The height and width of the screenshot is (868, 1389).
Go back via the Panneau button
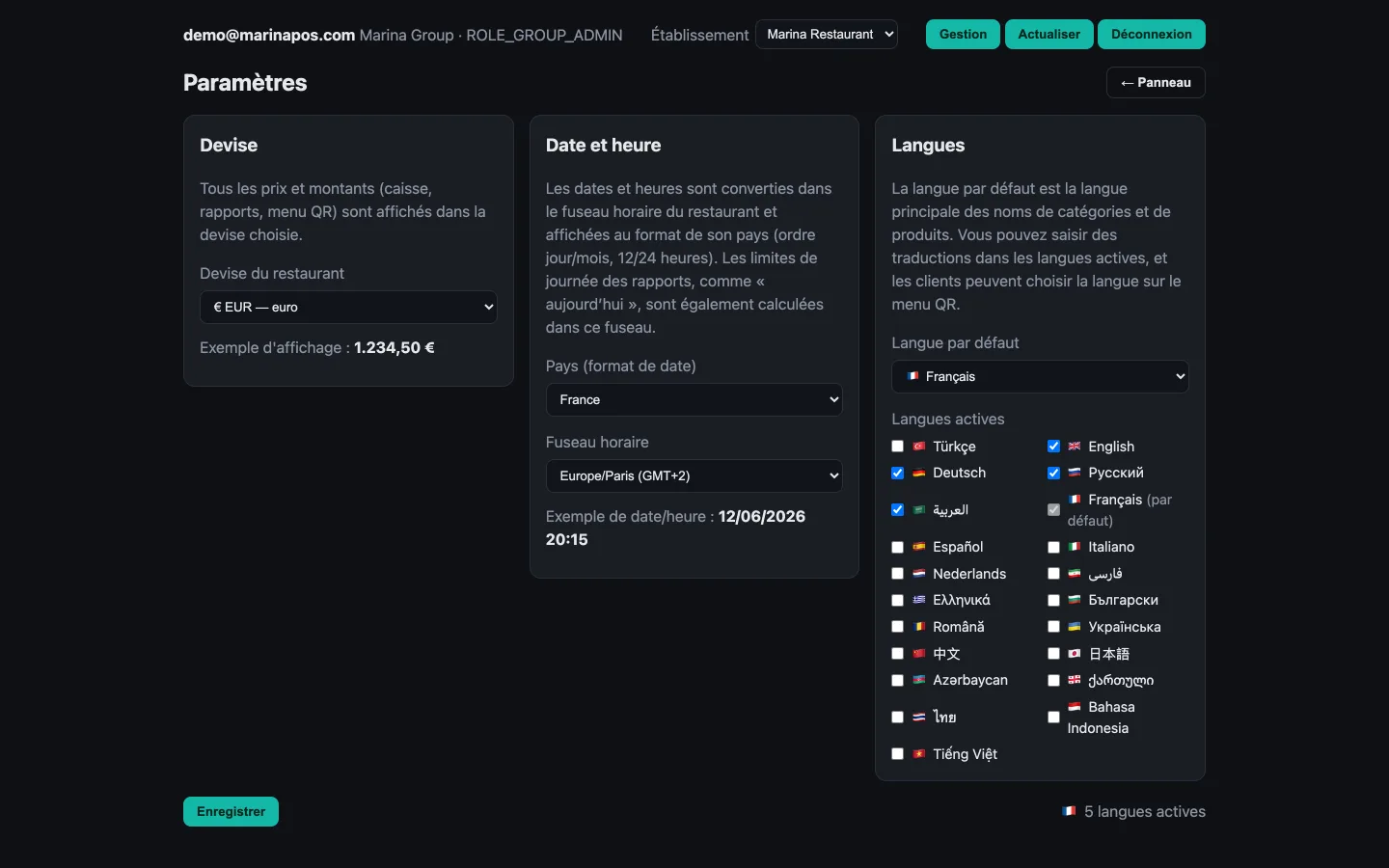pyautogui.click(x=1156, y=83)
